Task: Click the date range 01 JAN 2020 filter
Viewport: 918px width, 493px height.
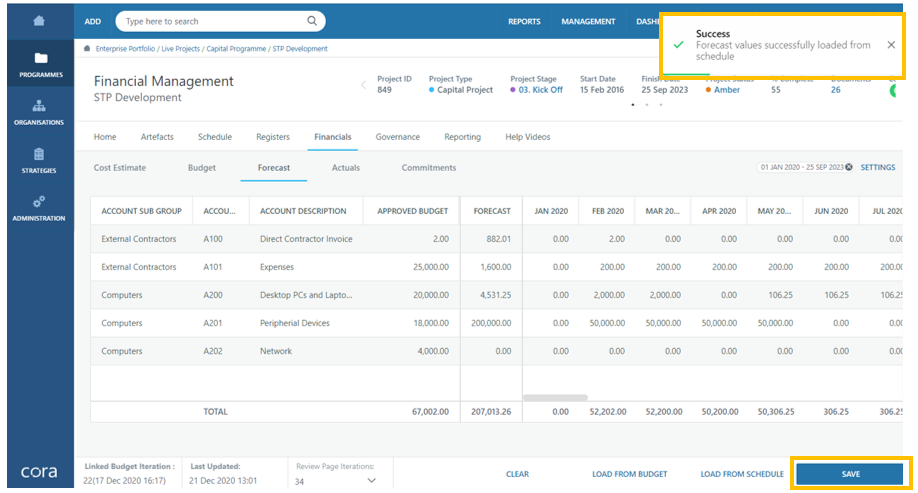Action: [801, 167]
